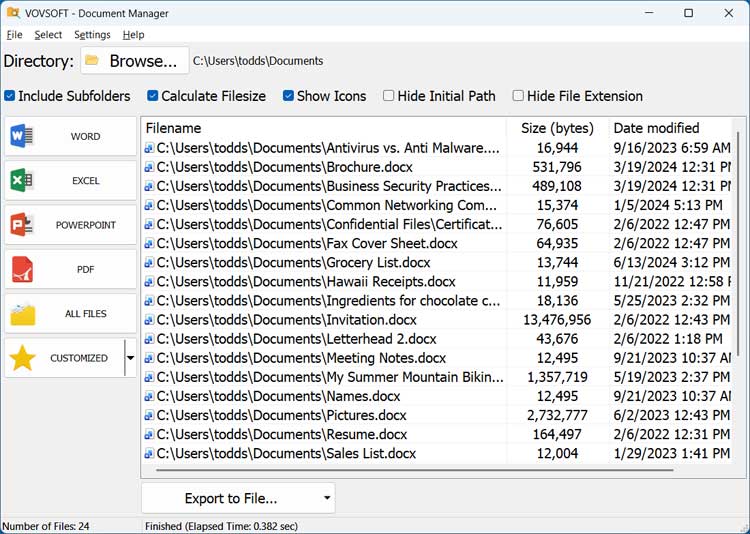Click the file icon beside Invitation.docx
This screenshot has height=534, width=750.
click(149, 320)
